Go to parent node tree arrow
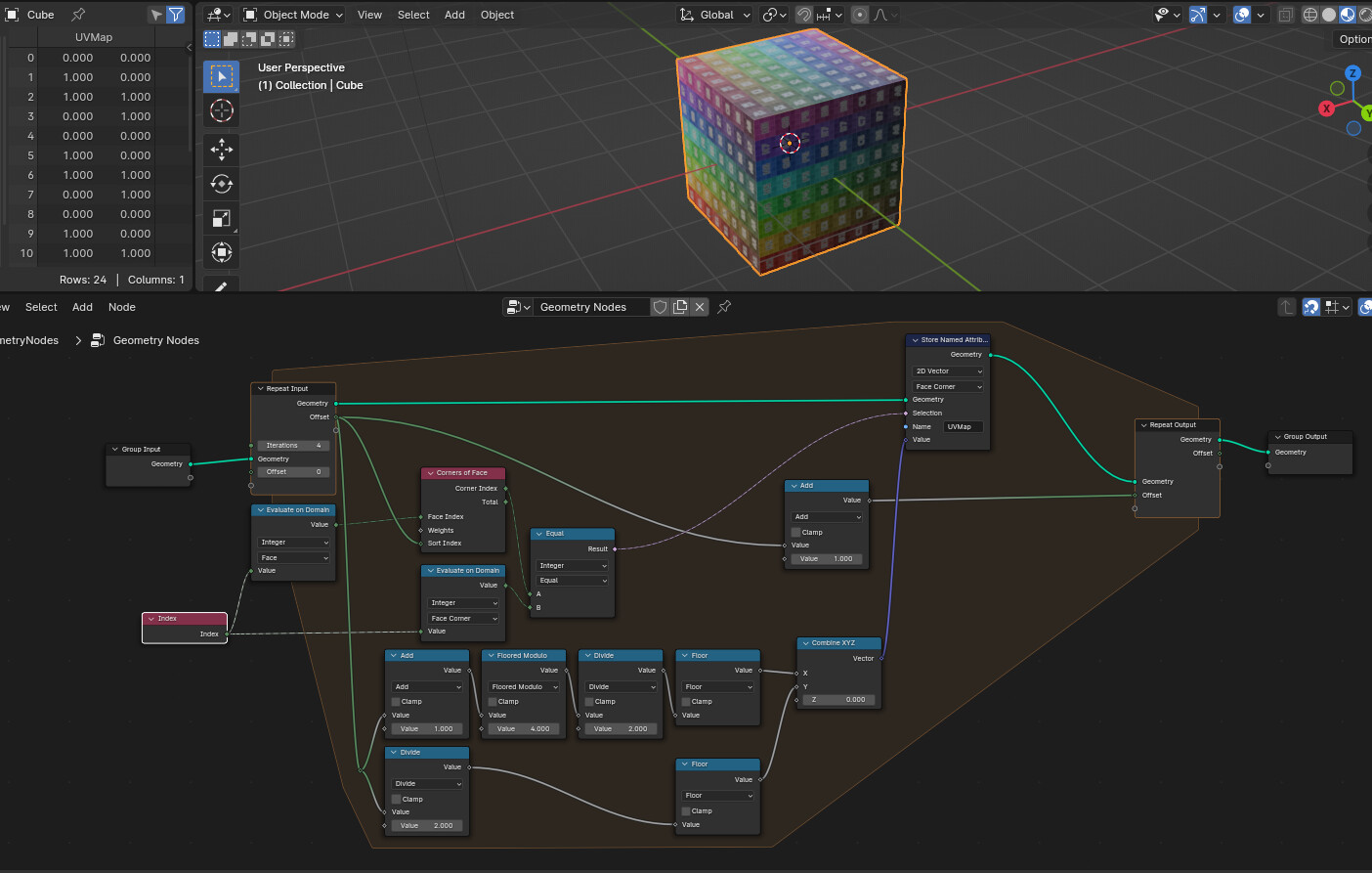 click(1286, 307)
